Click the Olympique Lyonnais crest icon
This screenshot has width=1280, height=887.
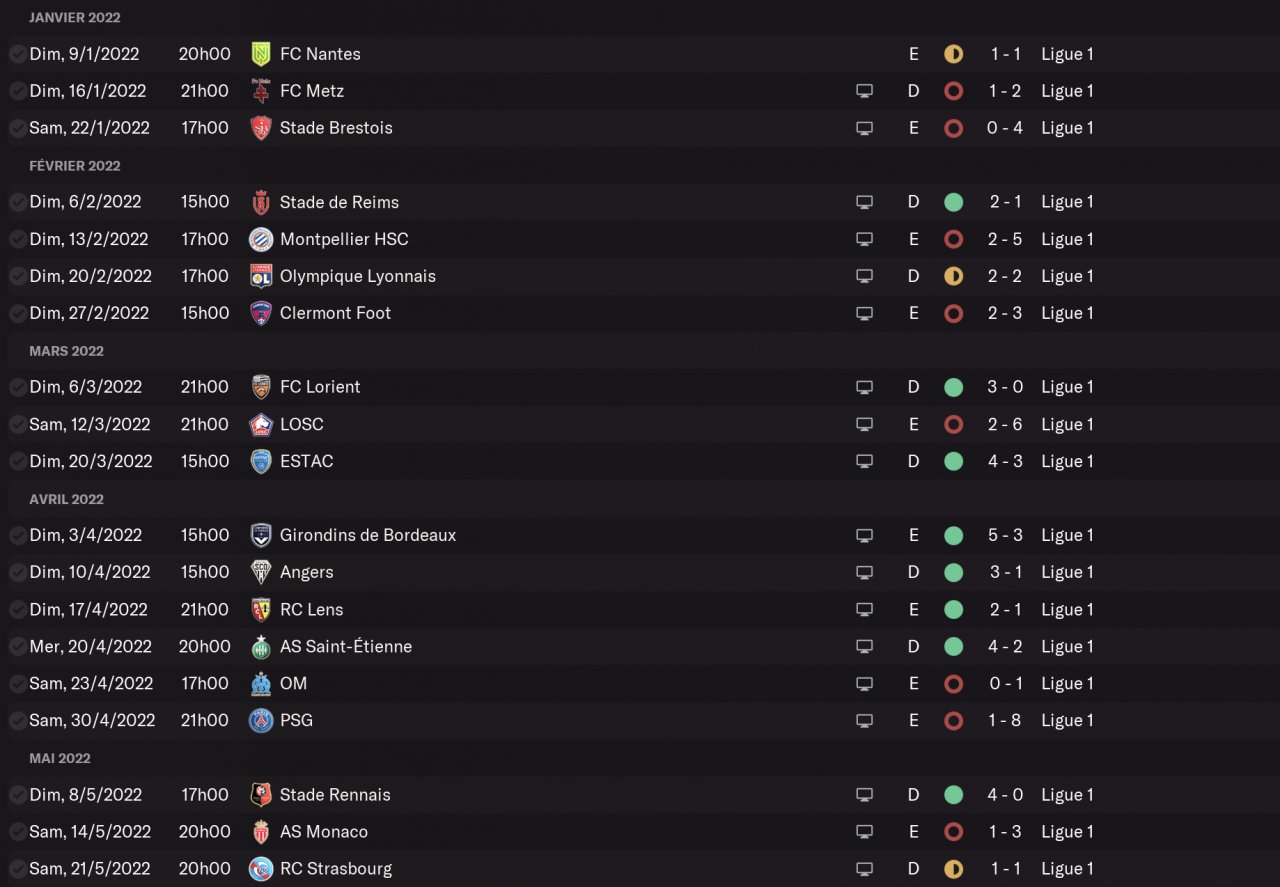click(261, 276)
